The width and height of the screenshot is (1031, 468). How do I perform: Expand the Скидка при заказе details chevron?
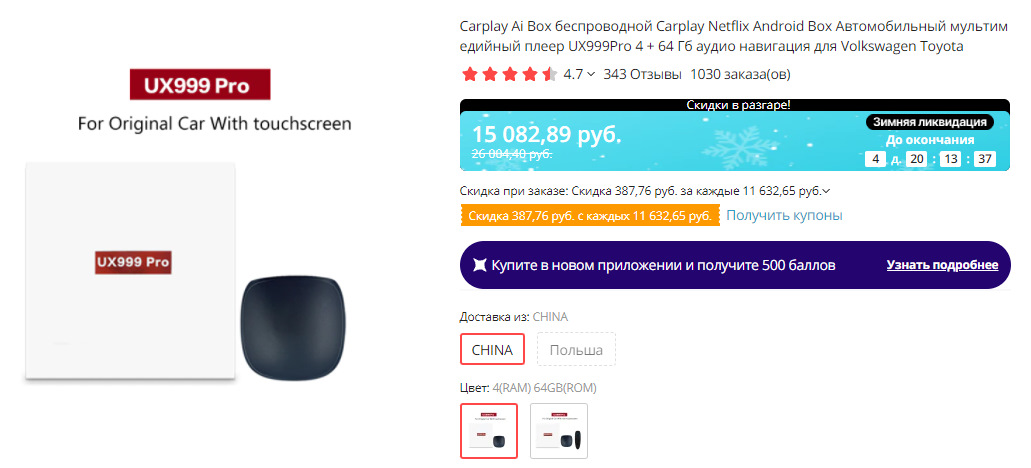click(x=825, y=191)
